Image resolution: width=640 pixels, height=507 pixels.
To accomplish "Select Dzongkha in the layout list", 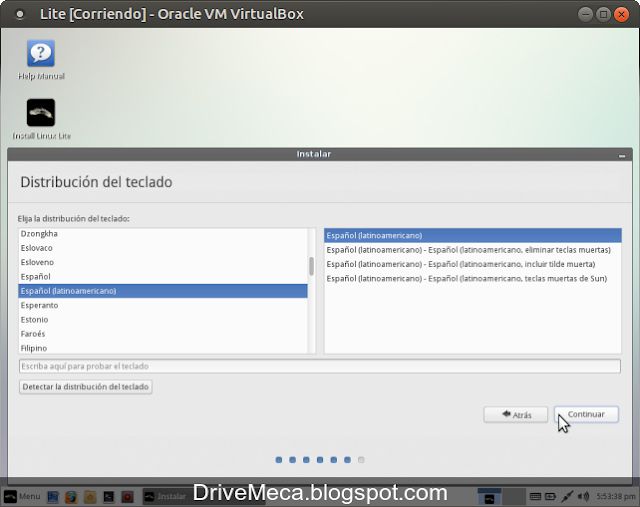I will point(163,233).
